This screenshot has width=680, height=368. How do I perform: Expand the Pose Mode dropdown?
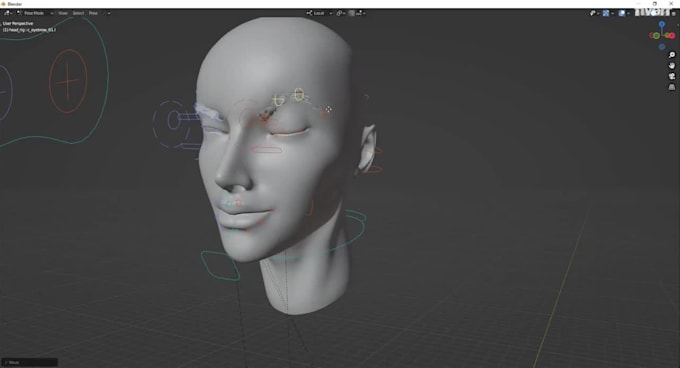coord(35,13)
